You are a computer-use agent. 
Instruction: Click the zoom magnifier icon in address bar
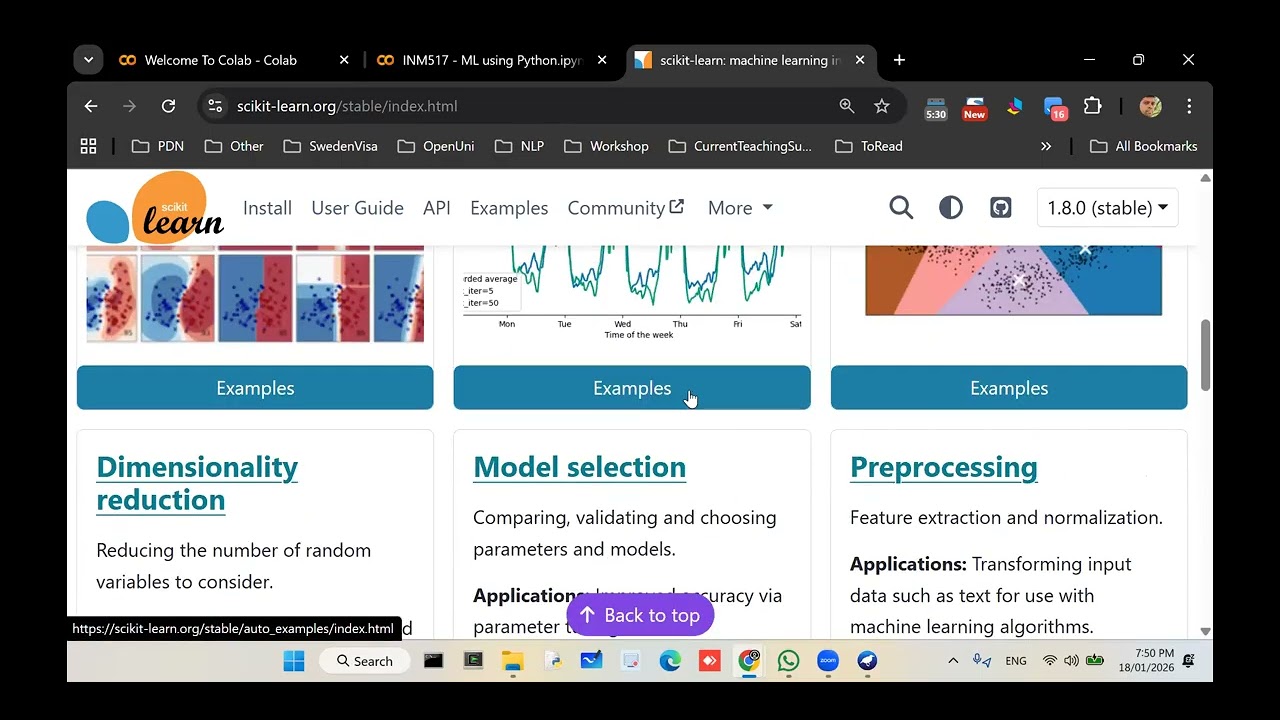pyautogui.click(x=847, y=106)
